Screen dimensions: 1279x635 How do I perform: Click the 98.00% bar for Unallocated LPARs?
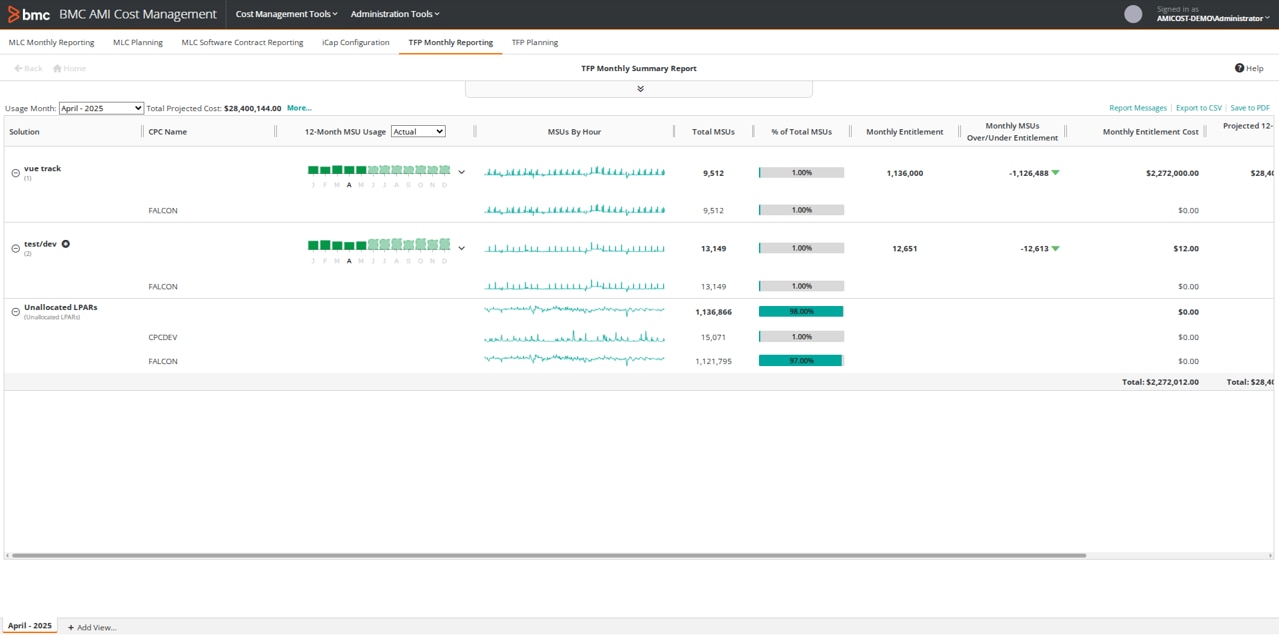(x=801, y=312)
